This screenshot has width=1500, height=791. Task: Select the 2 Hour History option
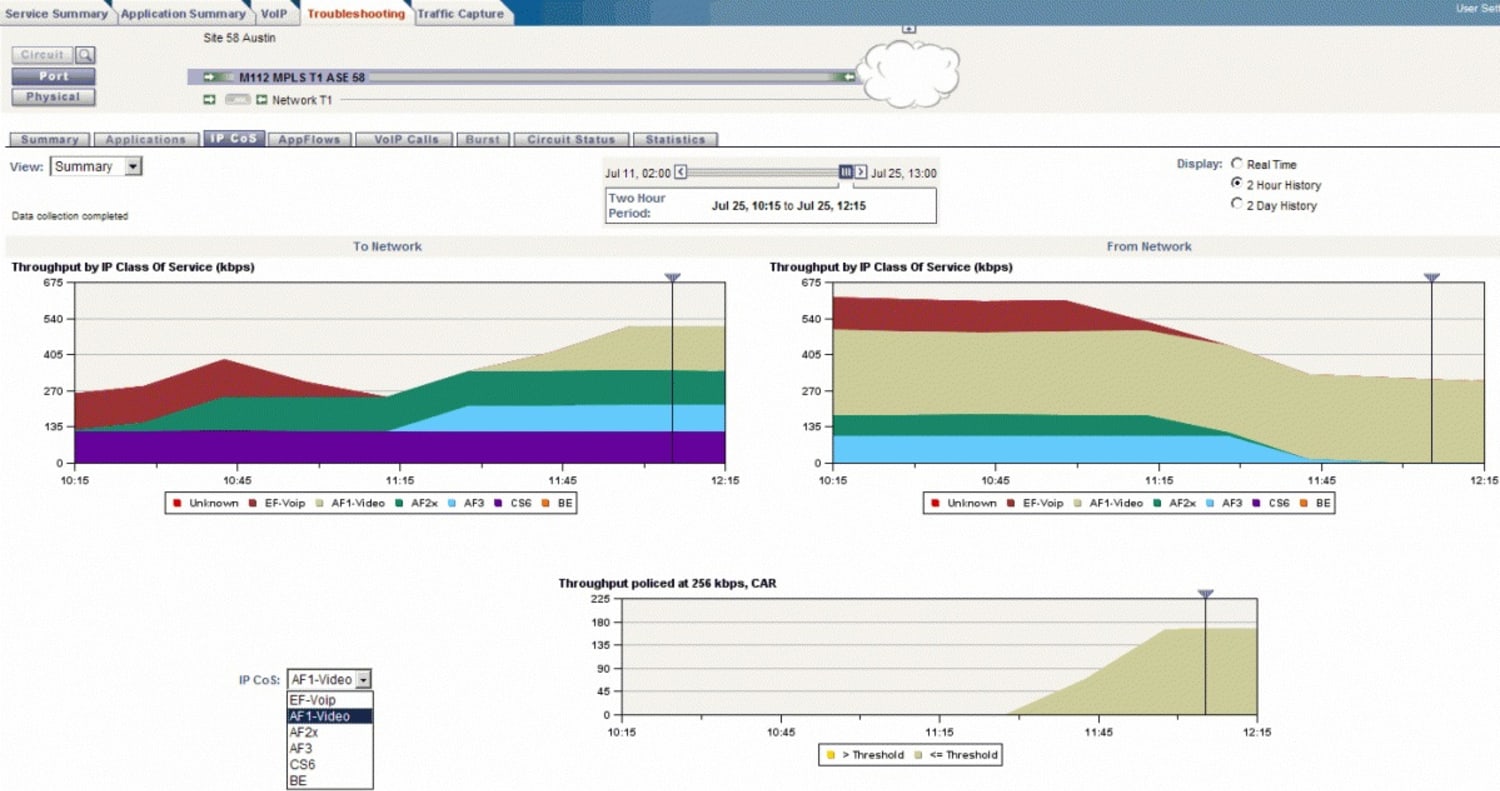(x=1237, y=184)
